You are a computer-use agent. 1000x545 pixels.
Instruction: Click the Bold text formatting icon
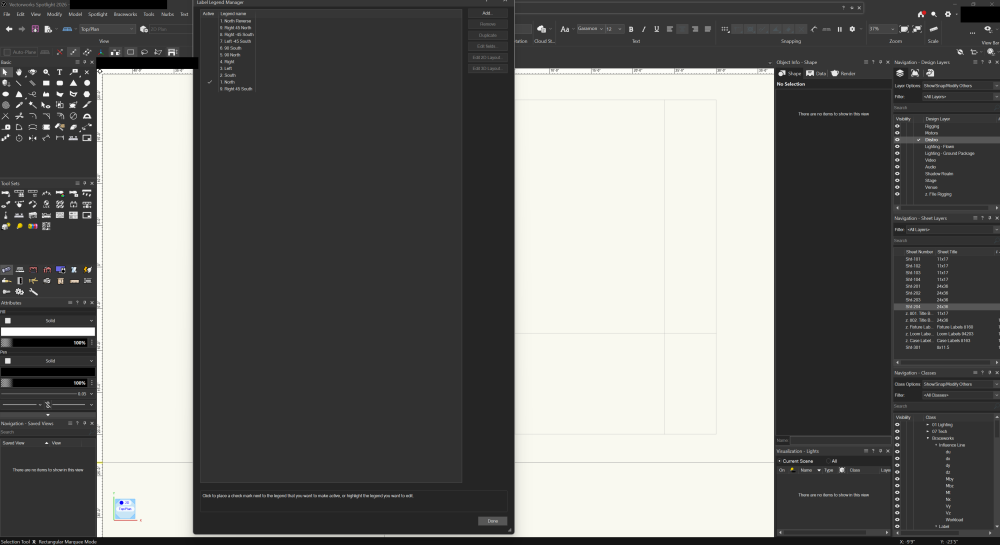(x=631, y=29)
